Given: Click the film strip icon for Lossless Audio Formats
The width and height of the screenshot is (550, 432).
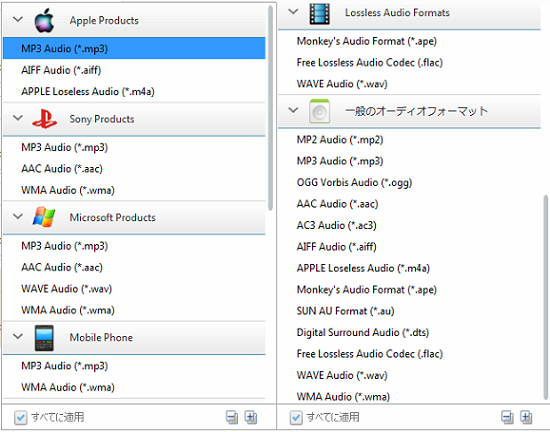Looking at the screenshot, I should pyautogui.click(x=320, y=13).
